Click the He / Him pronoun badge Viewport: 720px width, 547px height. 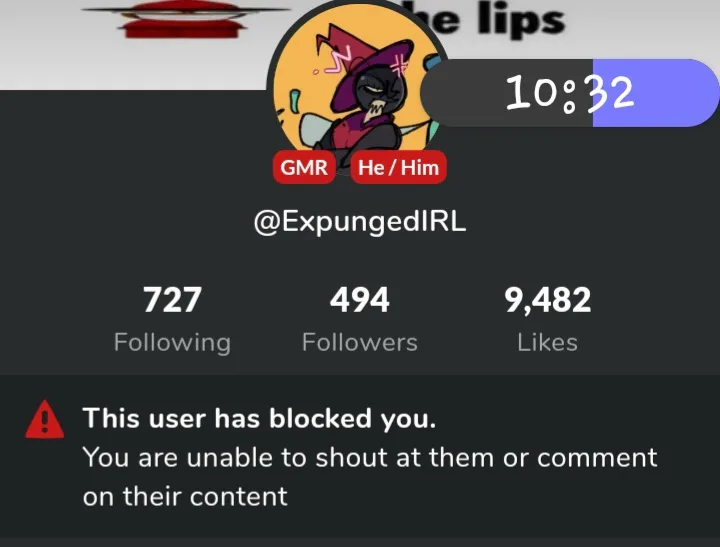tap(399, 167)
